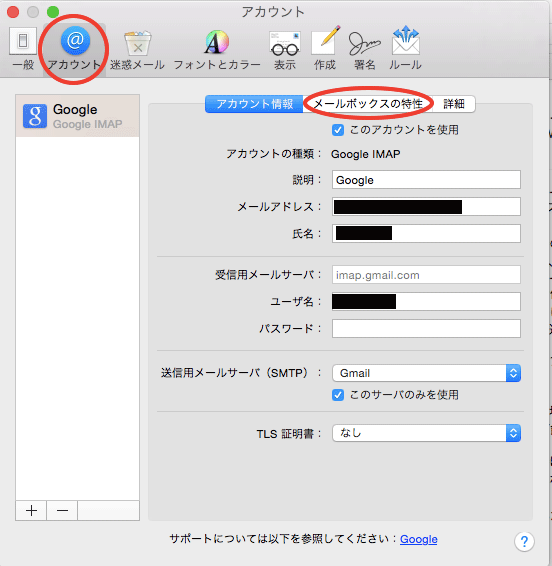Open the 表示 viewing preferences pane

285,51
